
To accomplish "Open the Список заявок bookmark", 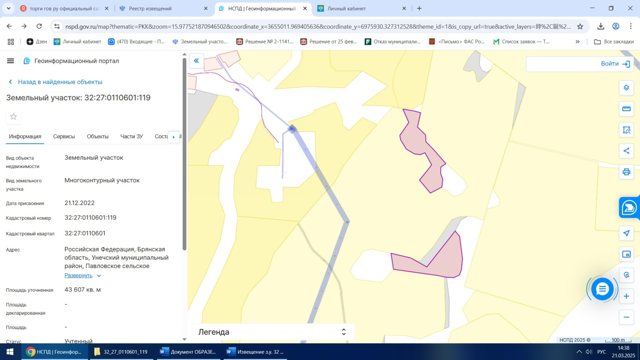I will point(521,42).
